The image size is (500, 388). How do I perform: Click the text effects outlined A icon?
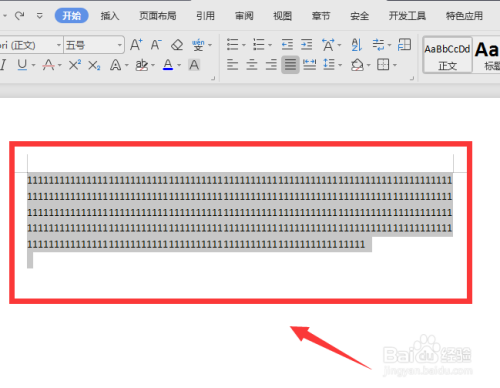[115, 65]
